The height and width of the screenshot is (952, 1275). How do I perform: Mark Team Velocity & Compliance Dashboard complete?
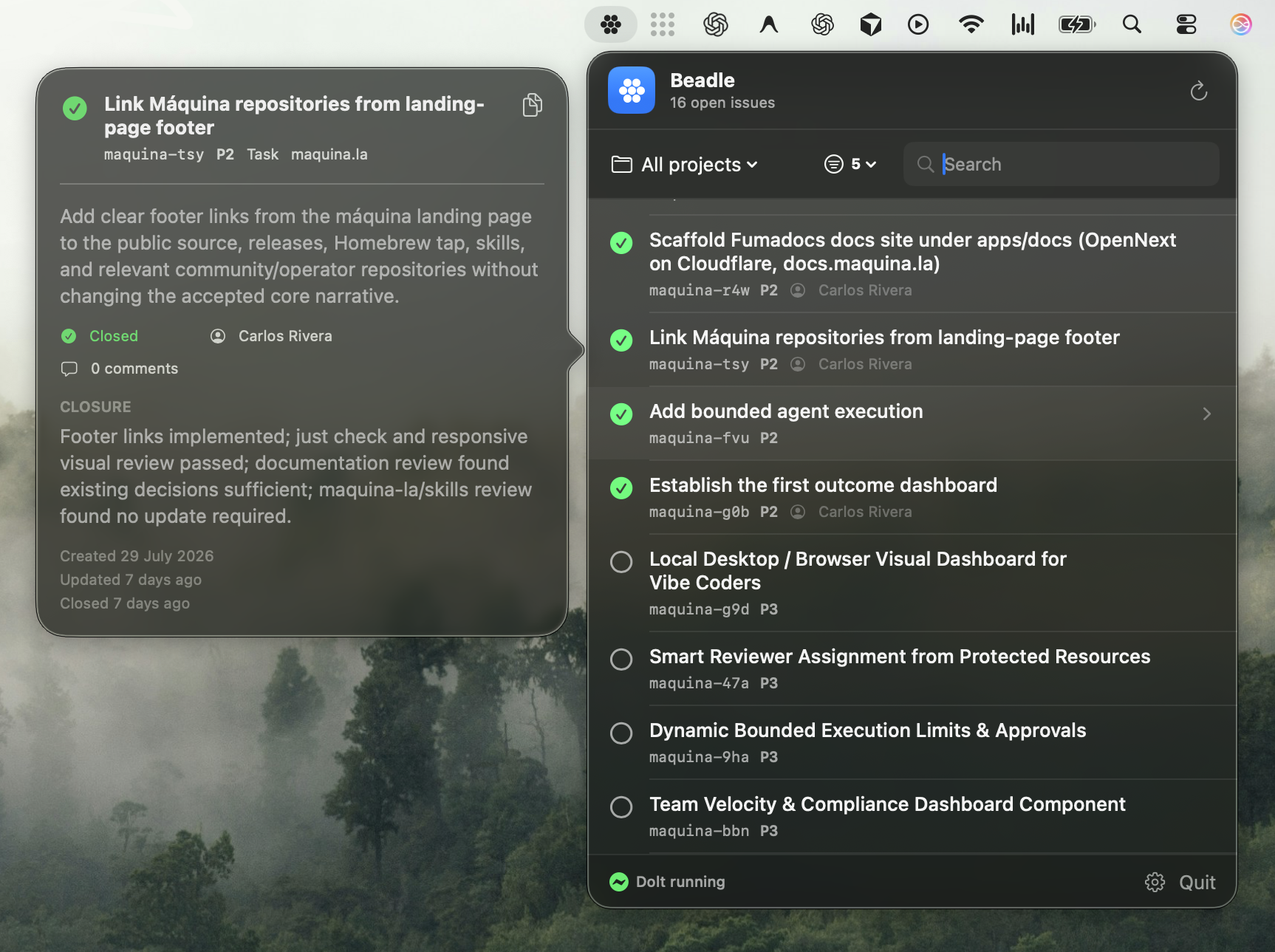coord(621,807)
